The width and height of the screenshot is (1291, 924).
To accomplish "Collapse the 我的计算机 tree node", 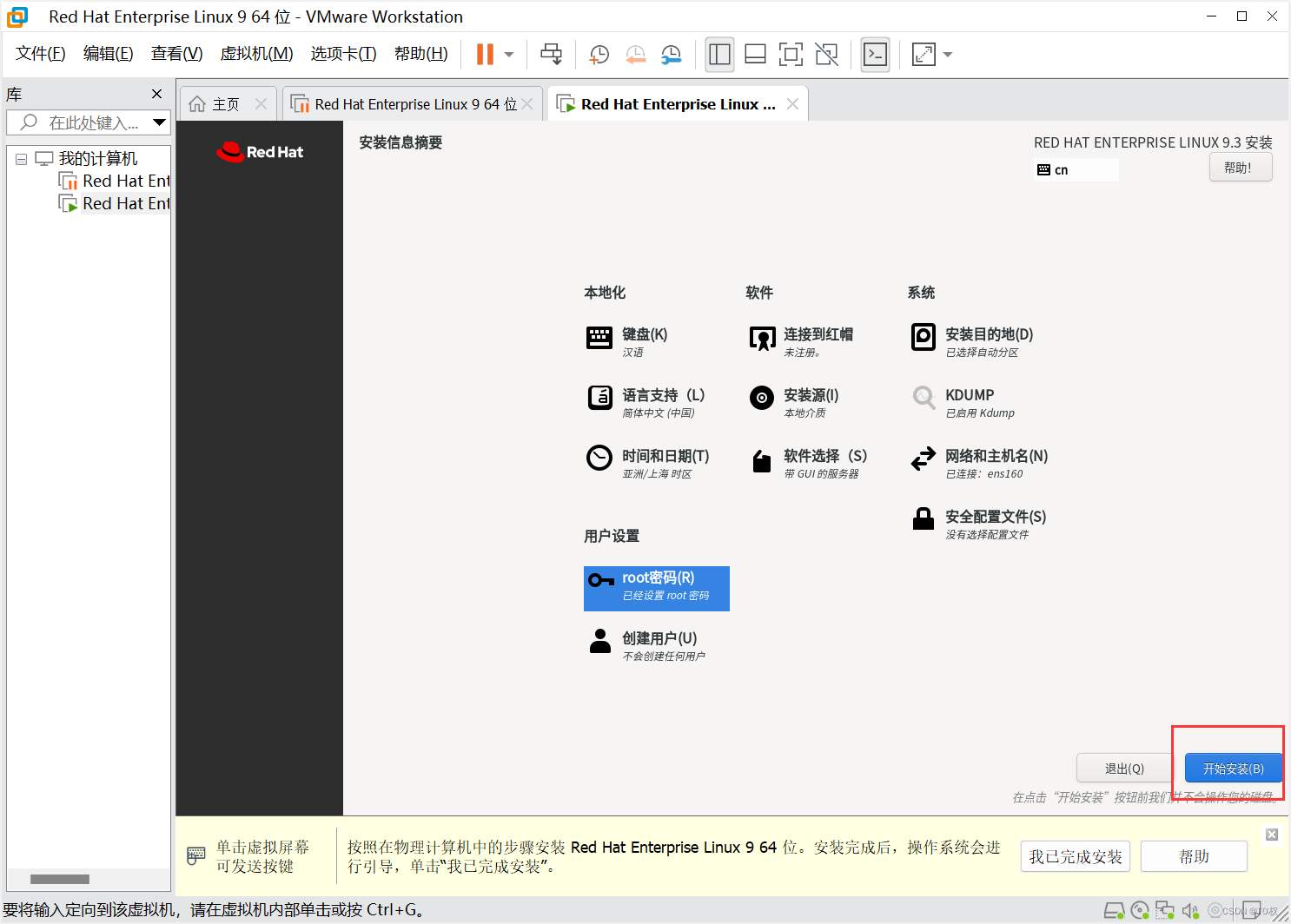I will click(21, 158).
